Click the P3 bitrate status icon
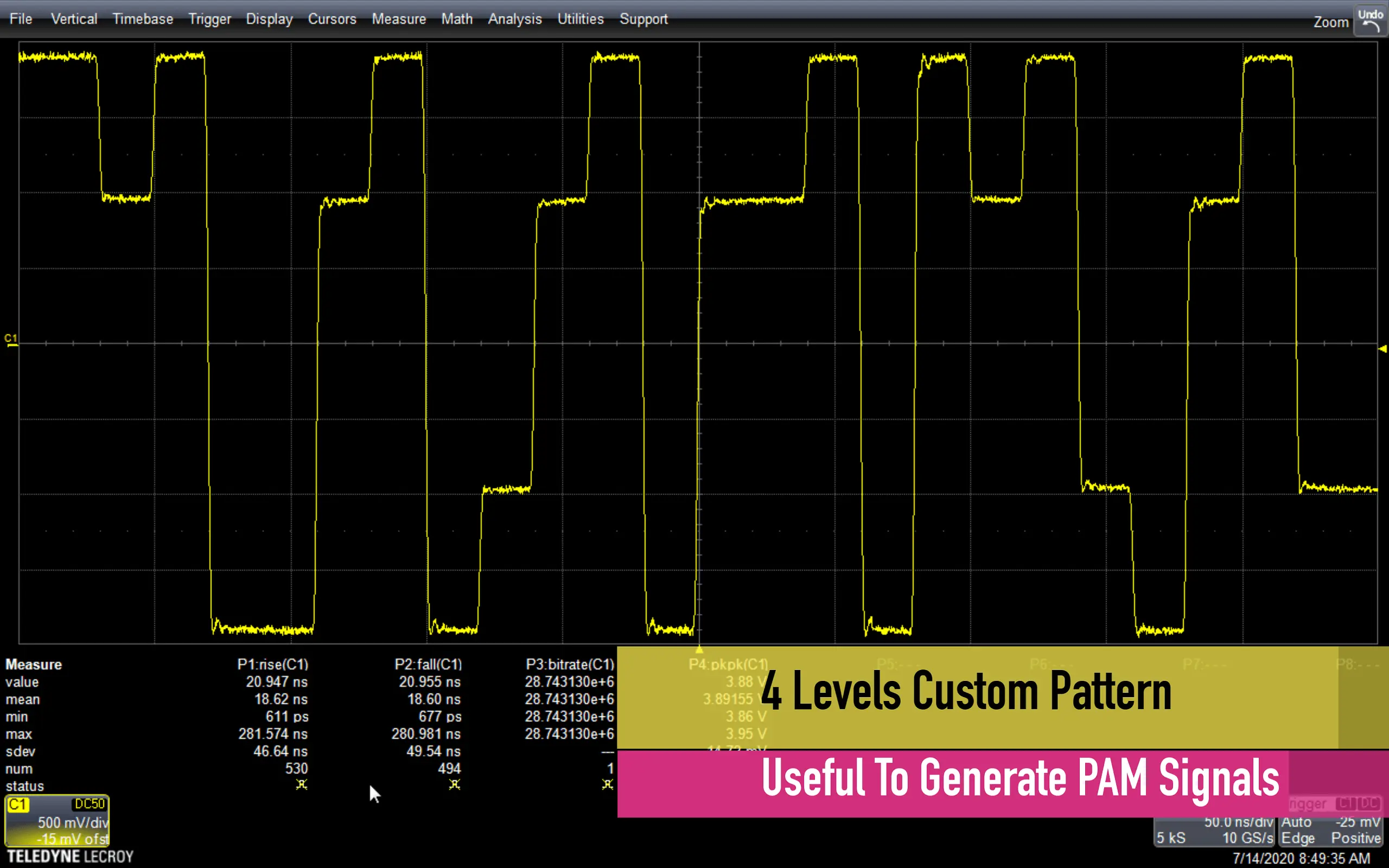The height and width of the screenshot is (868, 1389). 607,784
